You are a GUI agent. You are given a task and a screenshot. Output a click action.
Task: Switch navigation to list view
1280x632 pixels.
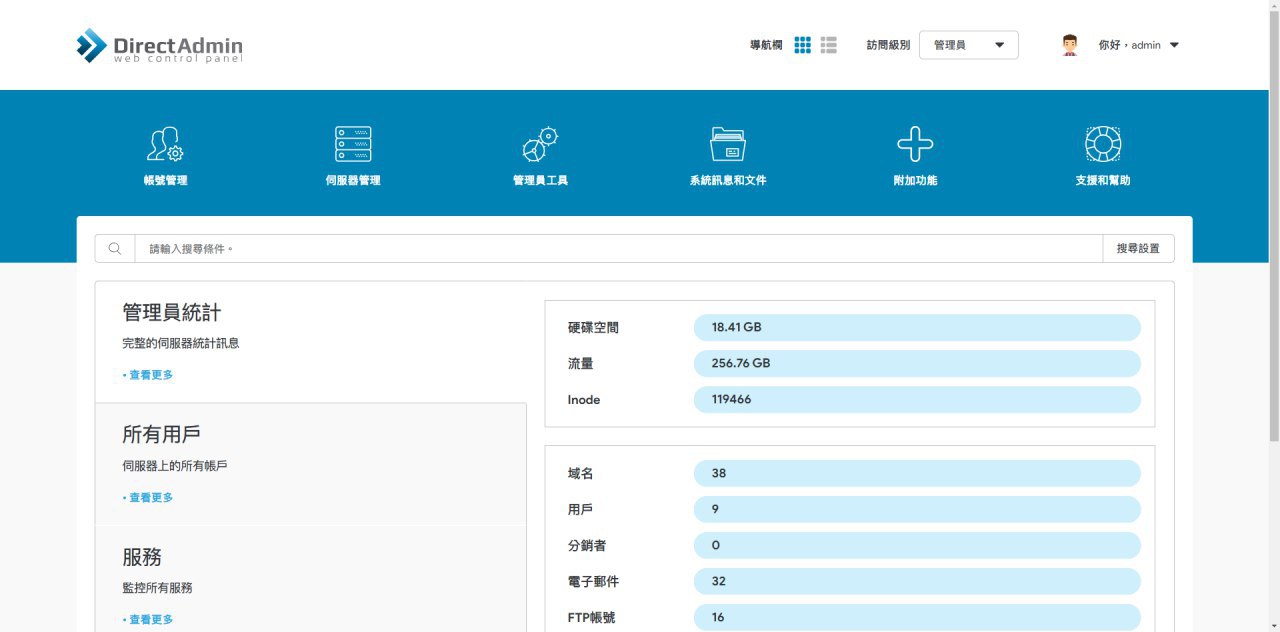(828, 45)
